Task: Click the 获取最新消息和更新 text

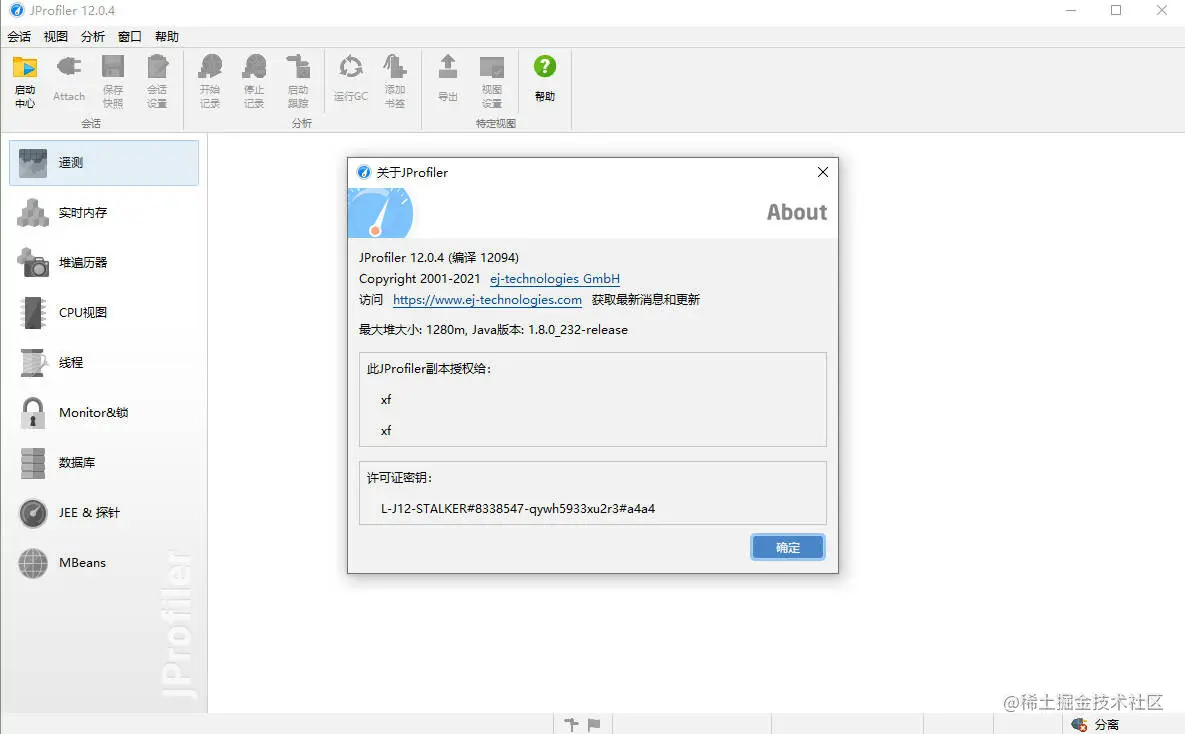Action: [x=646, y=300]
